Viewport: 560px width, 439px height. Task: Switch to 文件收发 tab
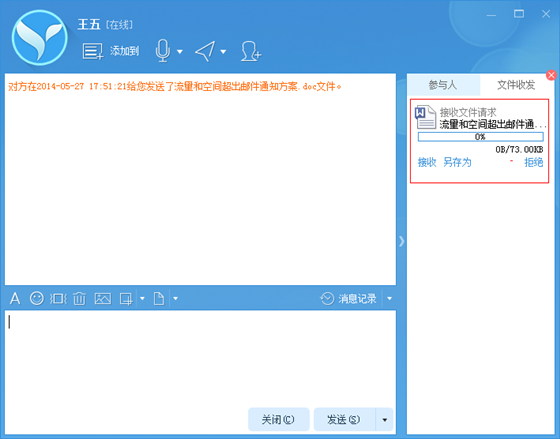tap(516, 85)
